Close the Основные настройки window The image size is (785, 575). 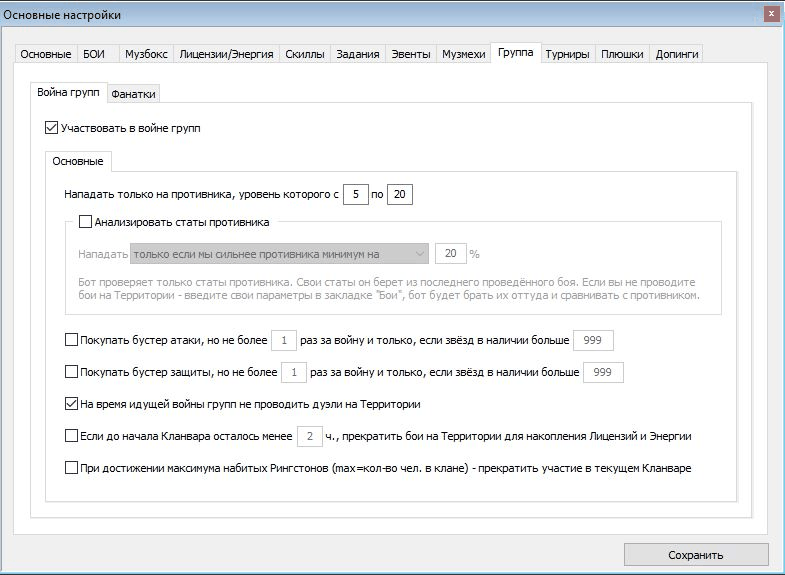click(x=771, y=14)
